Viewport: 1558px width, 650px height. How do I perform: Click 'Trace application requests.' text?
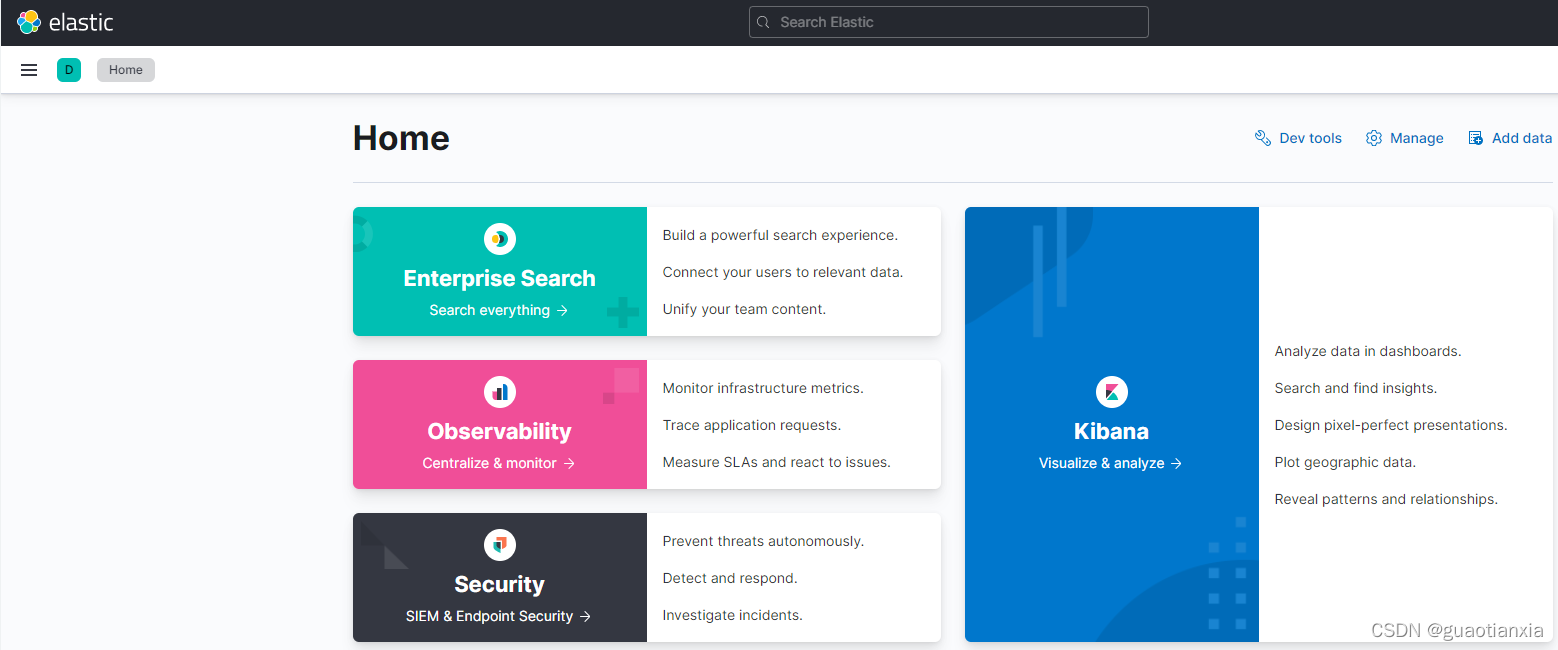(x=752, y=425)
